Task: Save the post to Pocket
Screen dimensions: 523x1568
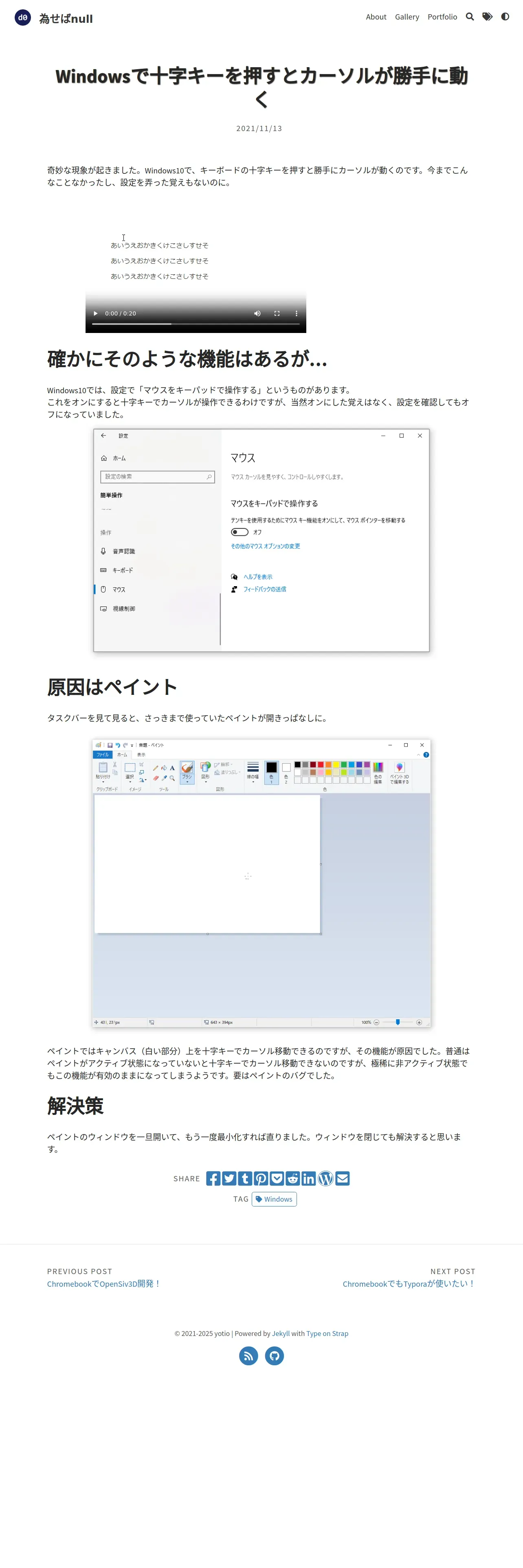Action: click(x=277, y=1178)
